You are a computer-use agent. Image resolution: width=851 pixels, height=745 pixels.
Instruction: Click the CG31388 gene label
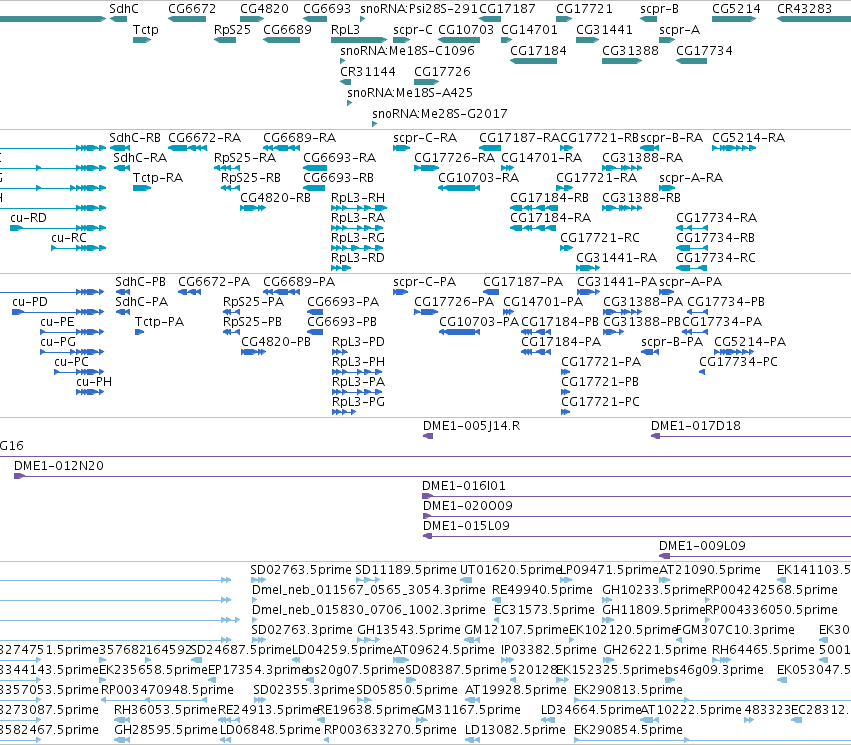pyautogui.click(x=630, y=50)
